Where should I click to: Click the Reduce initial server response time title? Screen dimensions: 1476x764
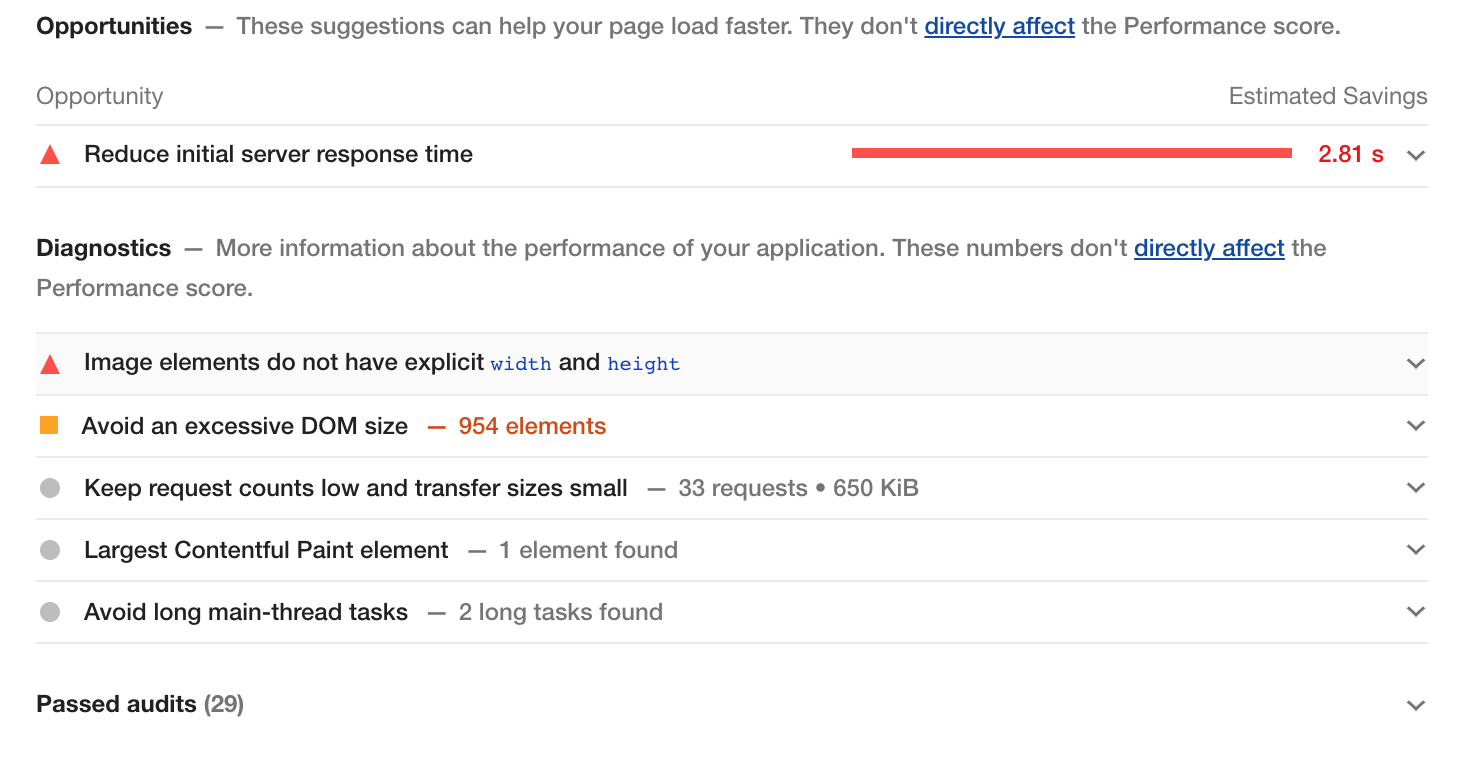tap(278, 154)
